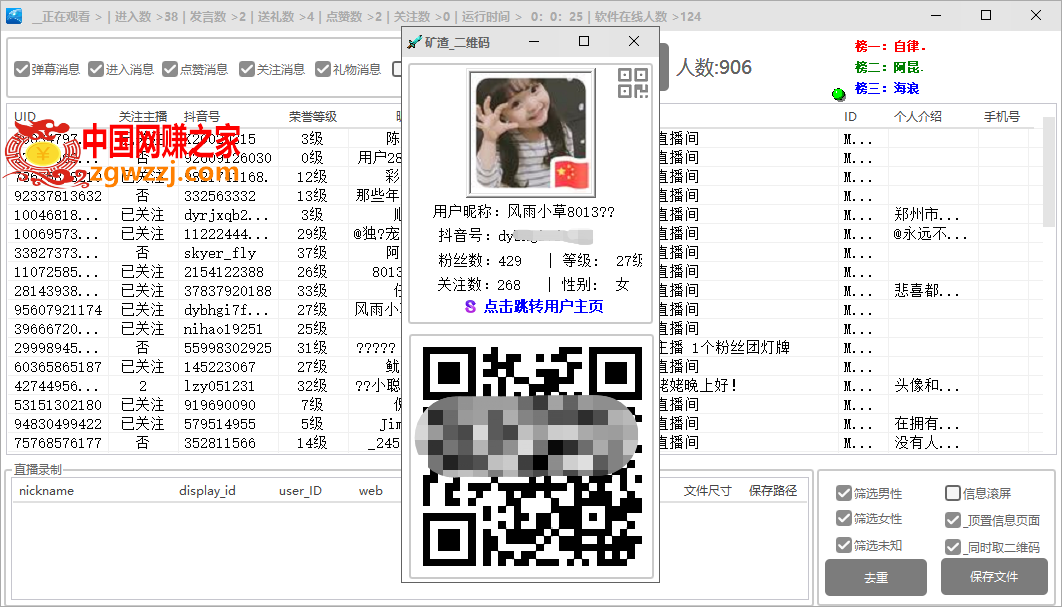The width and height of the screenshot is (1062, 607).
Task: Toggle 礼物消息 checkbox
Action: (323, 69)
